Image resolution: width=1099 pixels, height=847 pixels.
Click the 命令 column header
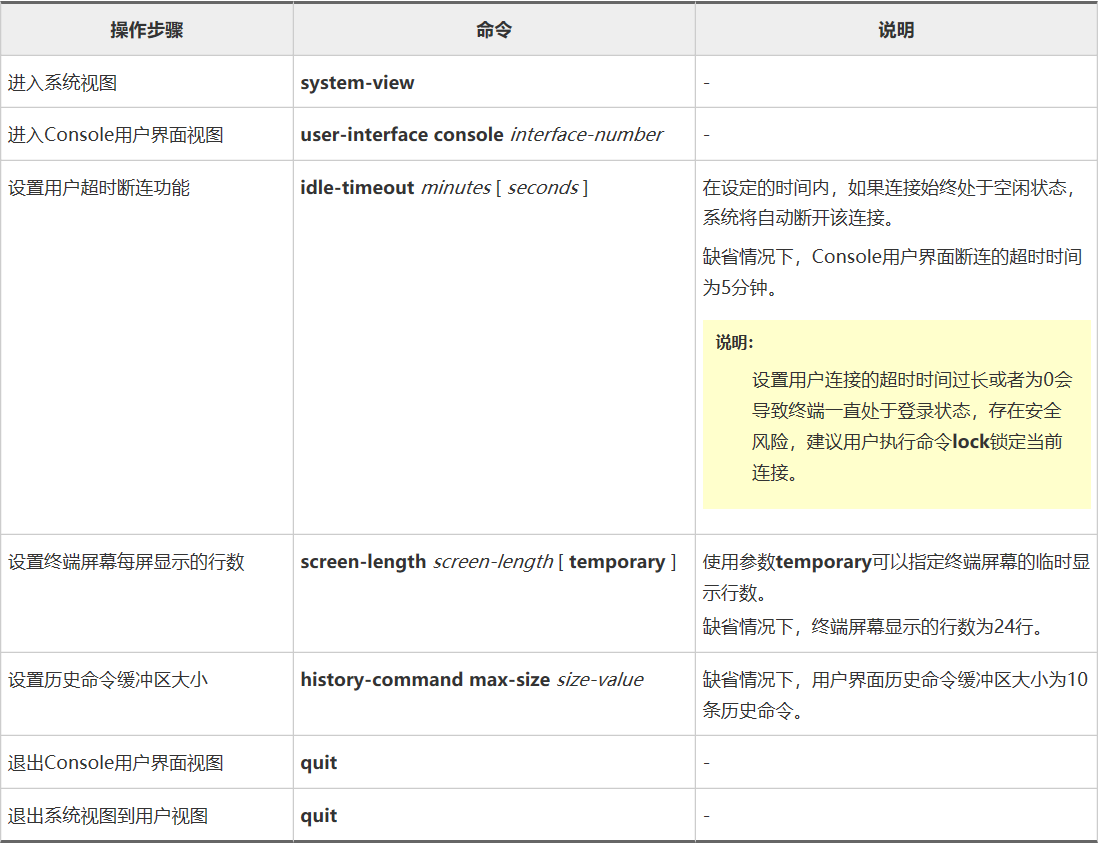(x=493, y=29)
